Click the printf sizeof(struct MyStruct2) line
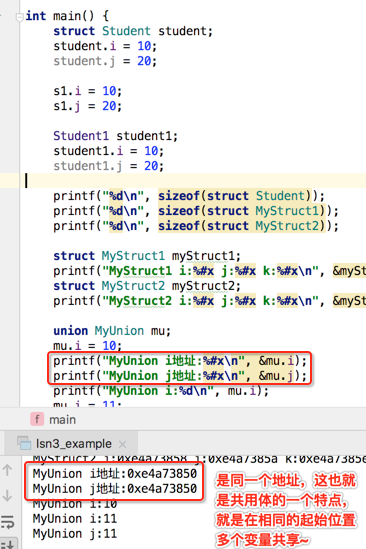The height and width of the screenshot is (549, 366). click(196, 226)
